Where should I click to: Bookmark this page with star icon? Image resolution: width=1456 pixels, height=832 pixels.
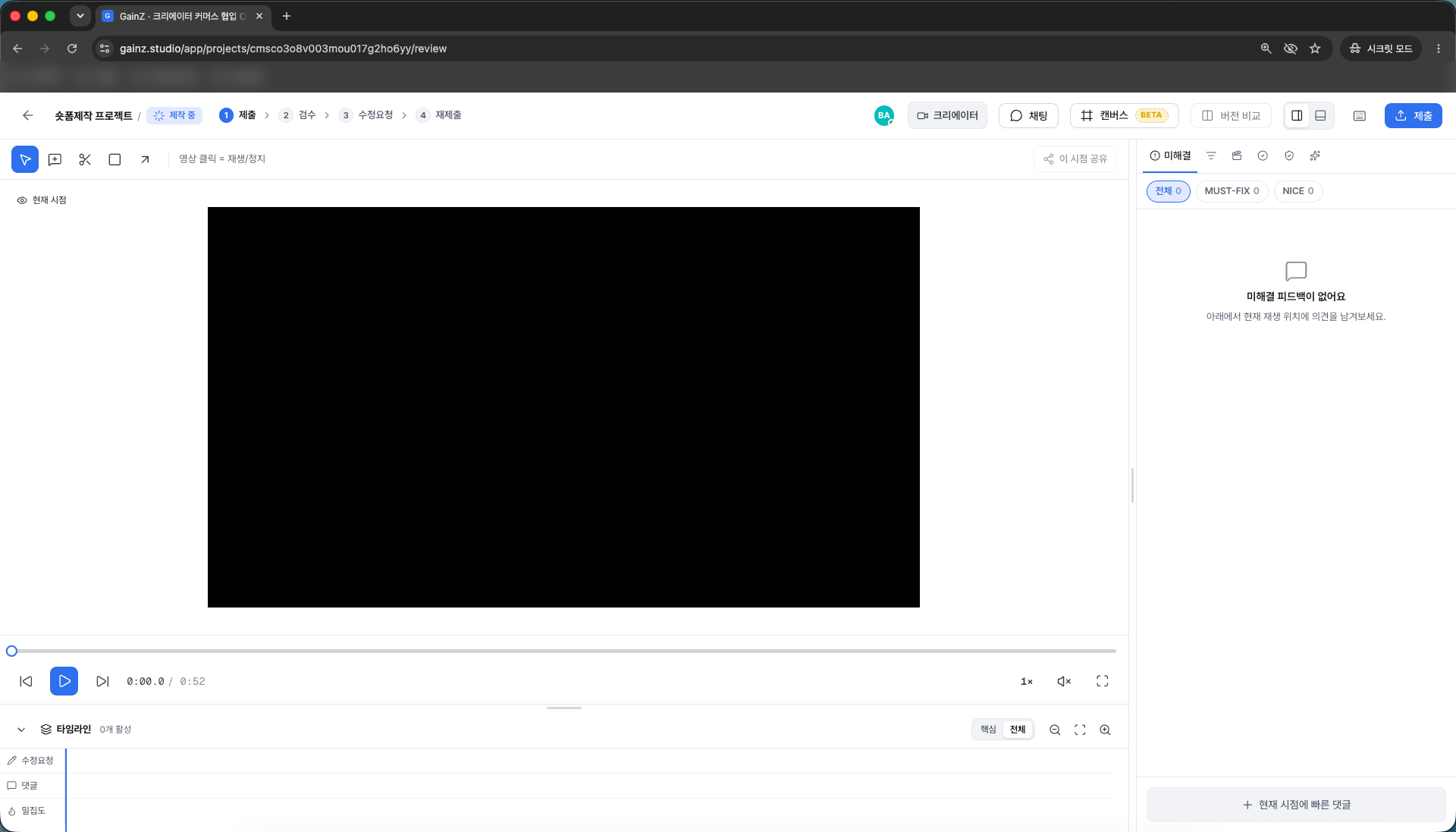point(1315,49)
